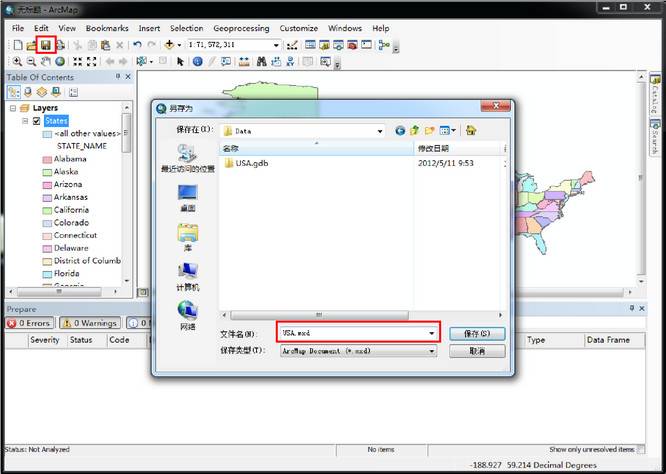The width and height of the screenshot is (666, 474).
Task: Switch TOC to List By Drawing Order
Action: click(x=14, y=92)
